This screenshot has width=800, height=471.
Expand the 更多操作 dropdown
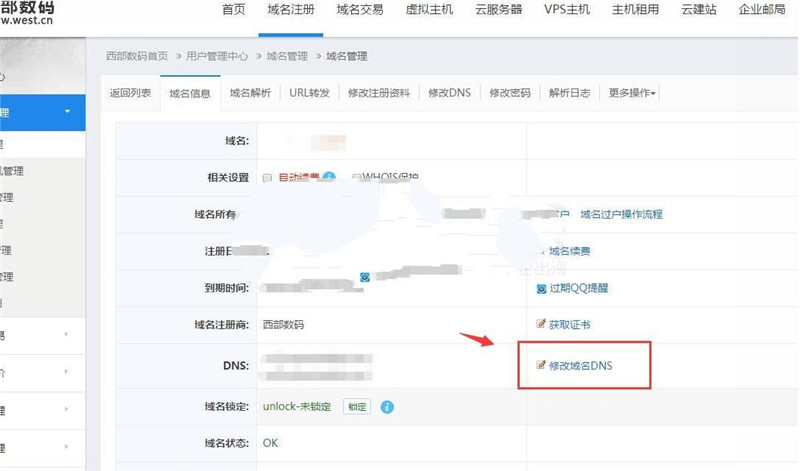point(632,93)
